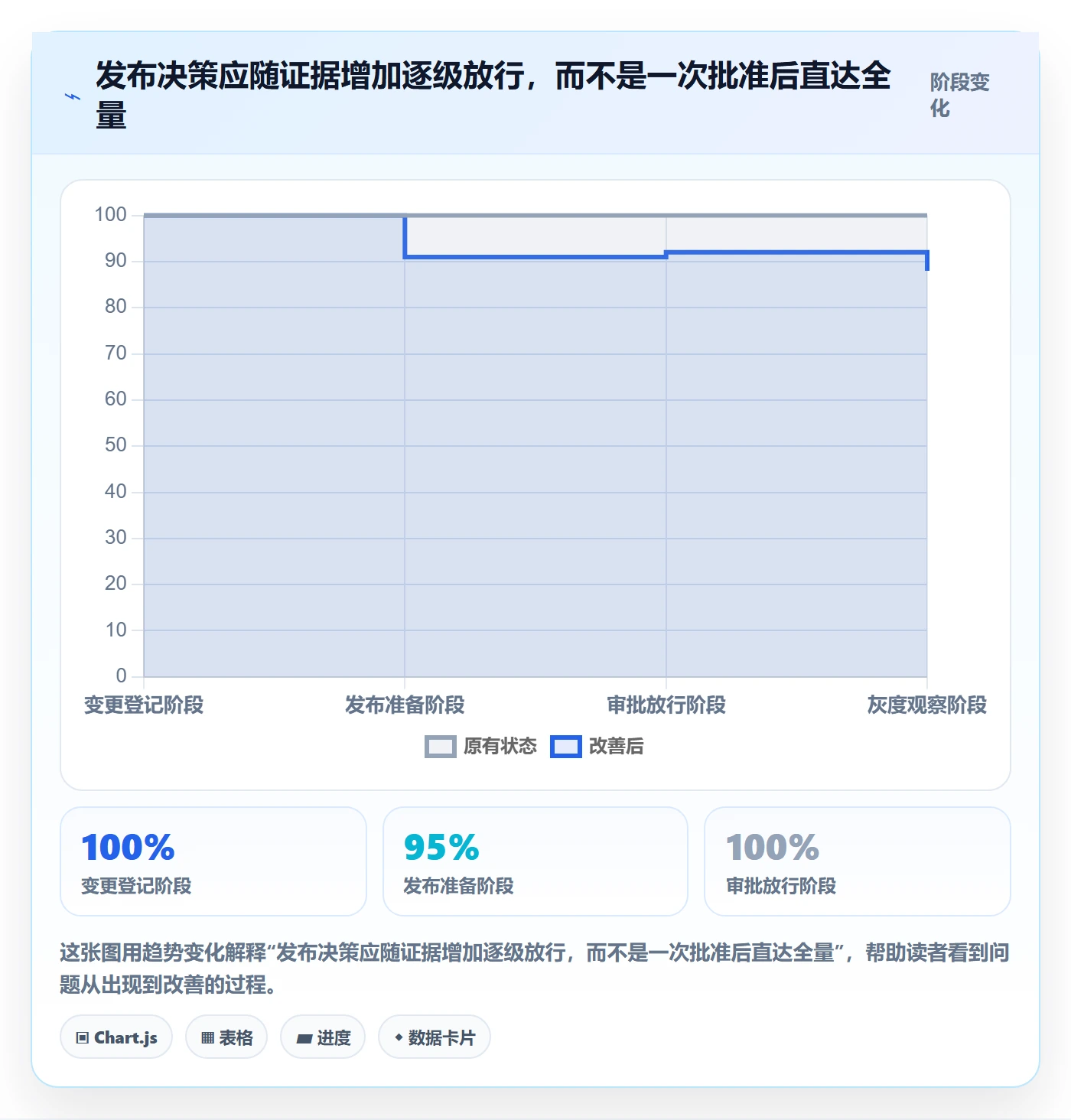Click the diamond icon in the 数据卡片 tag
1071x1120 pixels.
coord(399,1037)
